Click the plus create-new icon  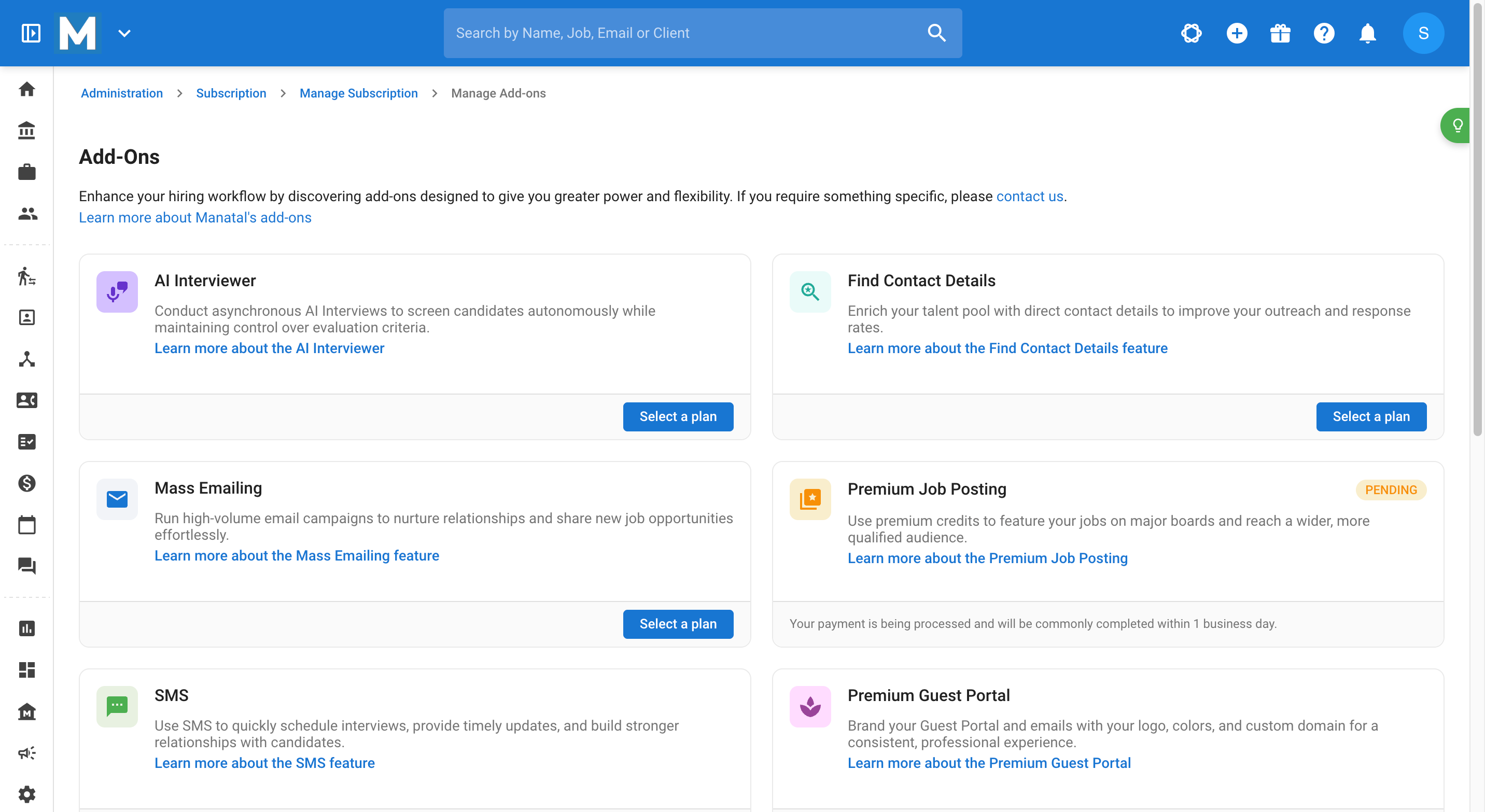(1237, 33)
